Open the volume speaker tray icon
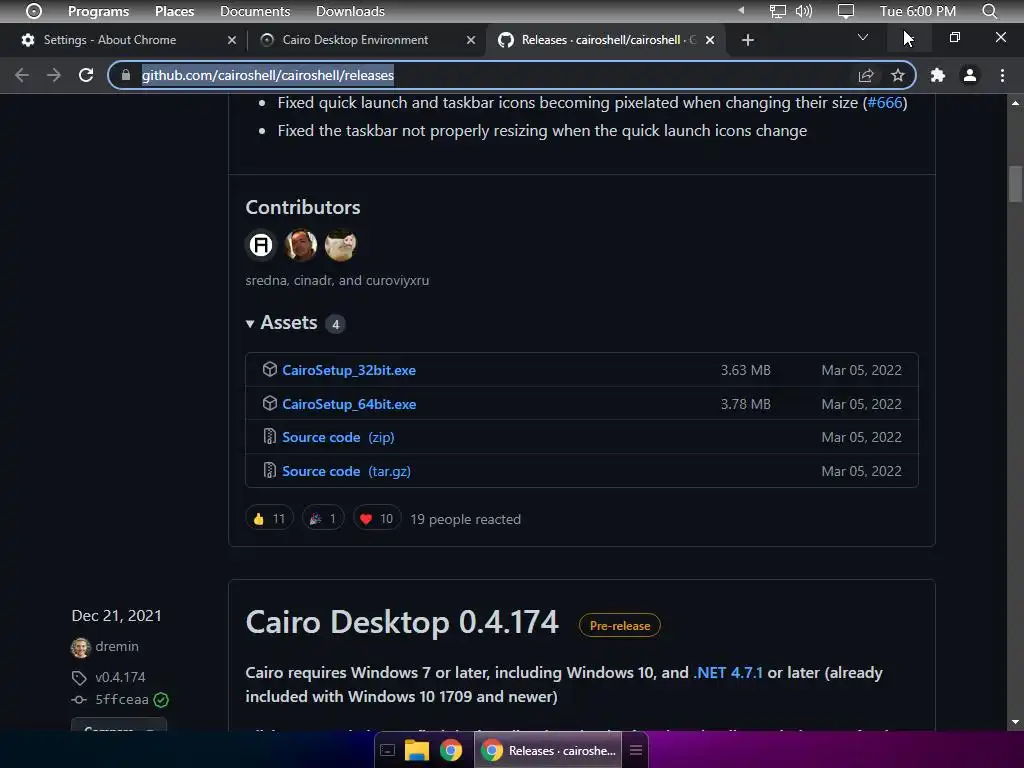Screen dimensions: 1024x768 point(804,11)
